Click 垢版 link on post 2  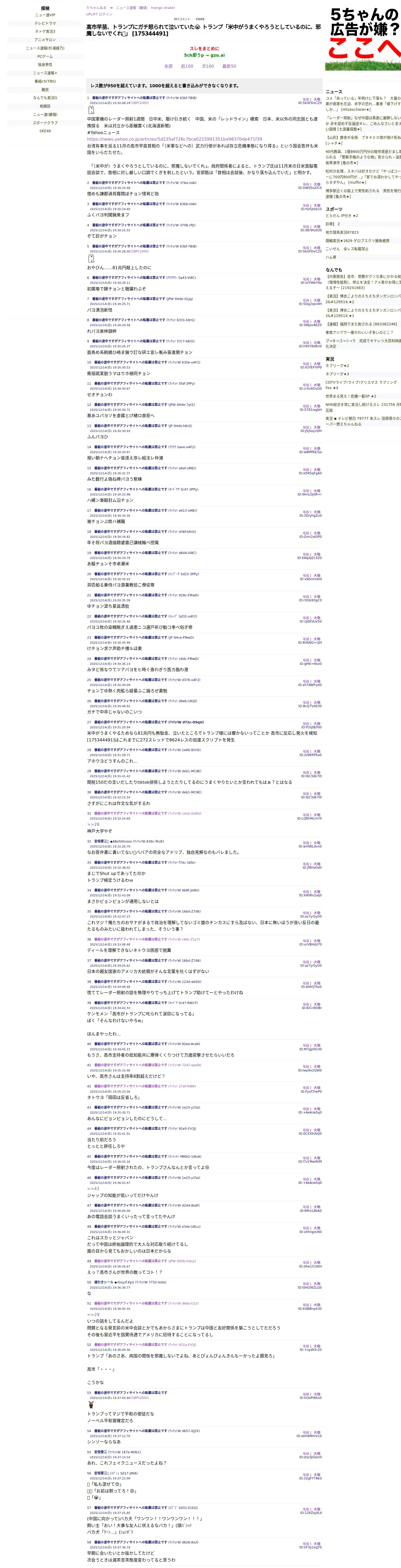[306, 185]
